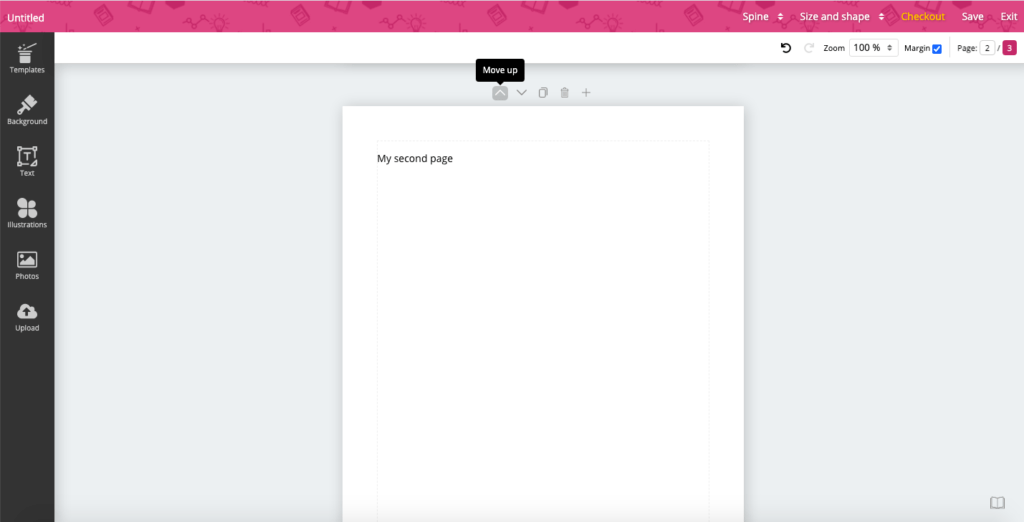Viewport: 1024px width, 522px height.
Task: Open the Spine dropdown
Action: click(x=762, y=16)
